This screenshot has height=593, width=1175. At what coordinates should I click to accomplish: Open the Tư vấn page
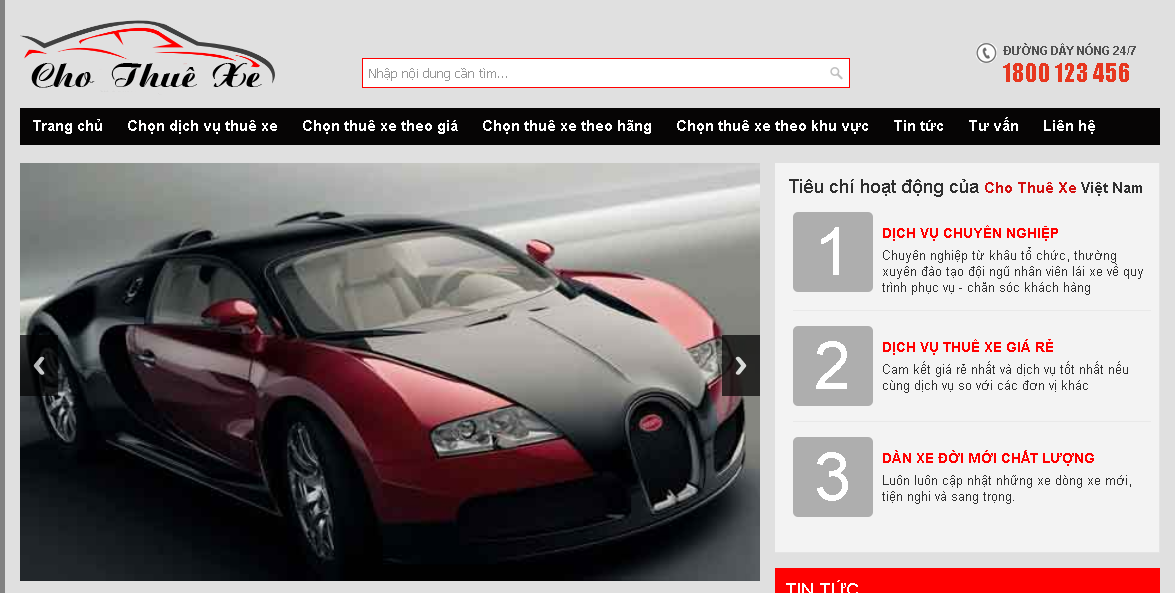tap(992, 126)
